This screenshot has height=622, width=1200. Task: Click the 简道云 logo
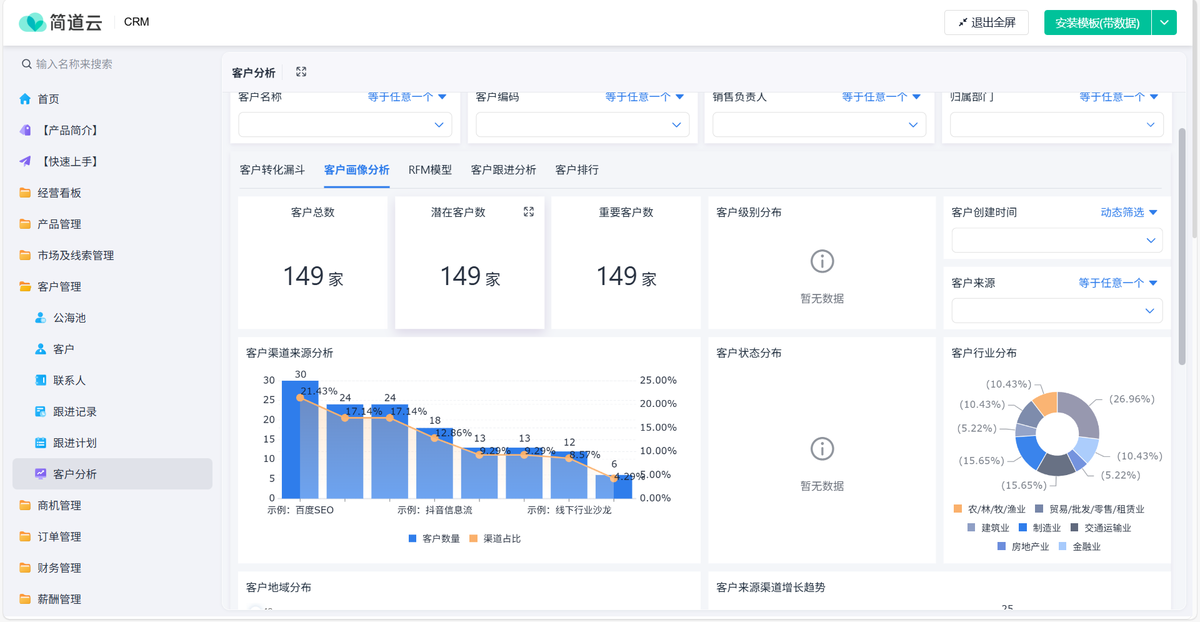point(60,22)
